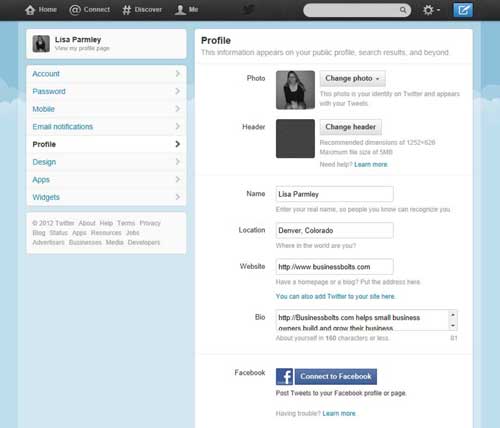Click chevron beside Widgets
The width and height of the screenshot is (500, 428).
point(178,197)
